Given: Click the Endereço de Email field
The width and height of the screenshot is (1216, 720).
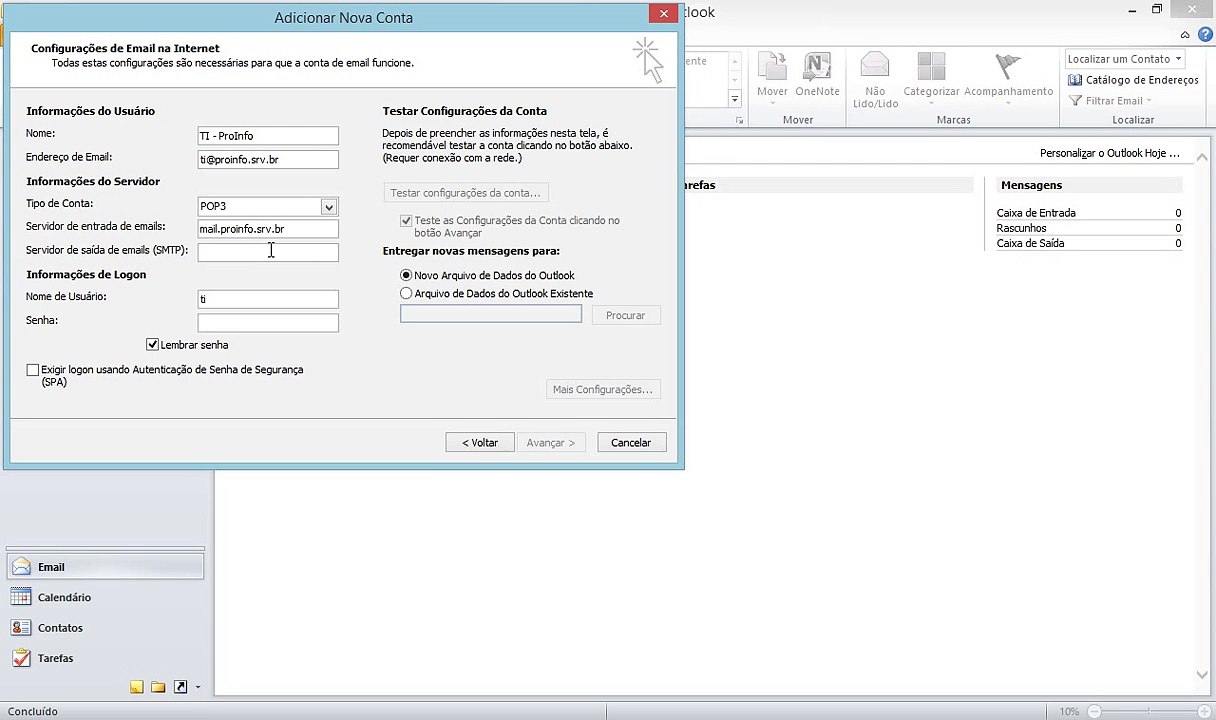Looking at the screenshot, I should point(268,160).
